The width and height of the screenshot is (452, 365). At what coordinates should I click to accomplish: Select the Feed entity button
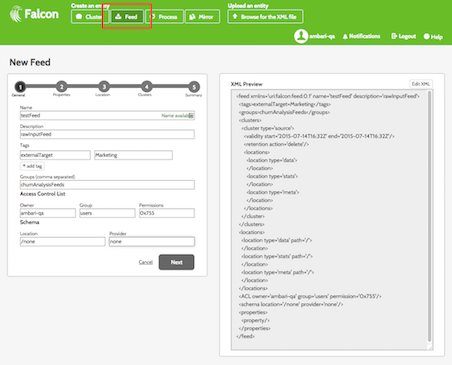tap(127, 17)
